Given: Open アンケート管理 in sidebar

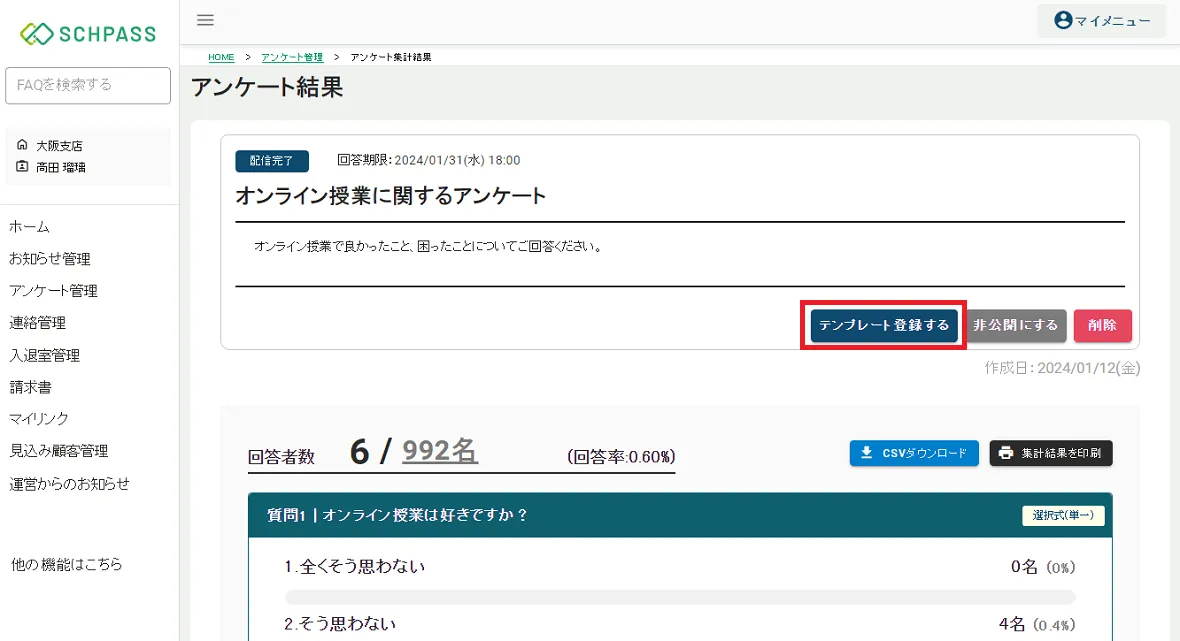Looking at the screenshot, I should coord(53,290).
